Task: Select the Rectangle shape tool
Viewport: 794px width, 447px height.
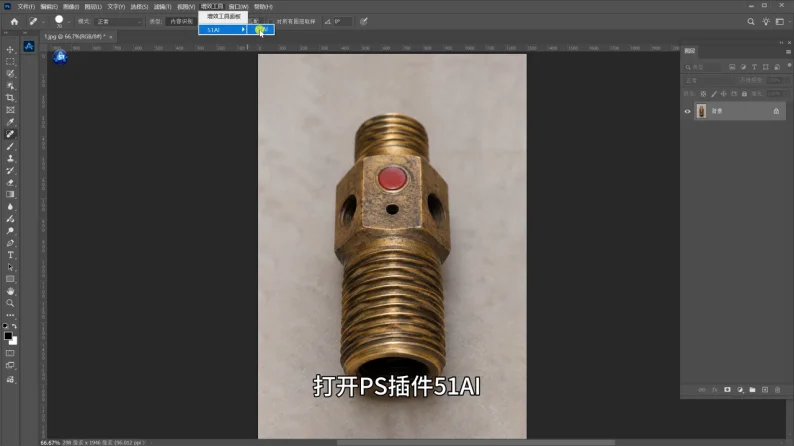Action: tap(10, 279)
